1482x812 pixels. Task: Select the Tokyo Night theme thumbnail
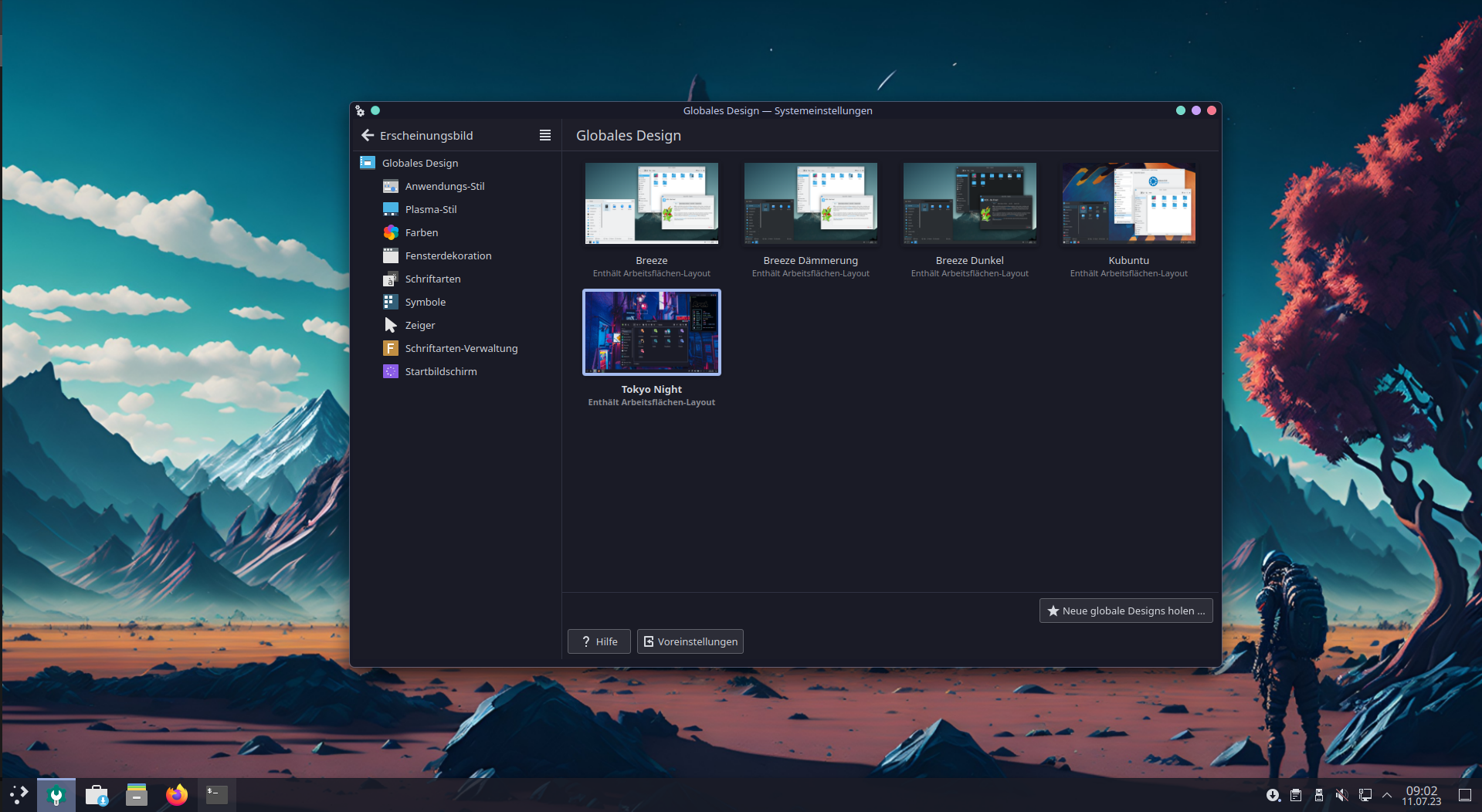[652, 333]
